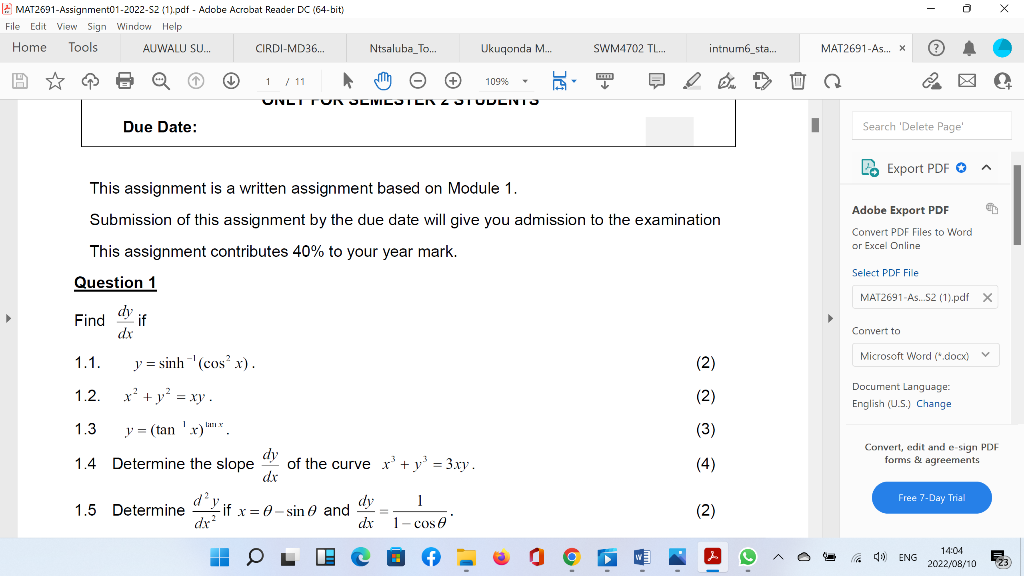Add a sticky note comment
The image size is (1024, 576).
[655, 81]
